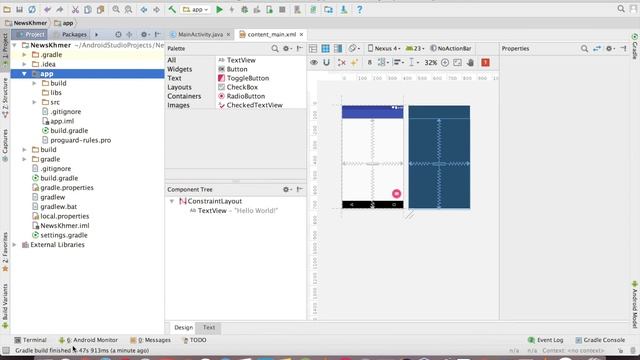Toggle Autoconnect magnet icon
Screen dimensions: 640x360
click(x=326, y=62)
